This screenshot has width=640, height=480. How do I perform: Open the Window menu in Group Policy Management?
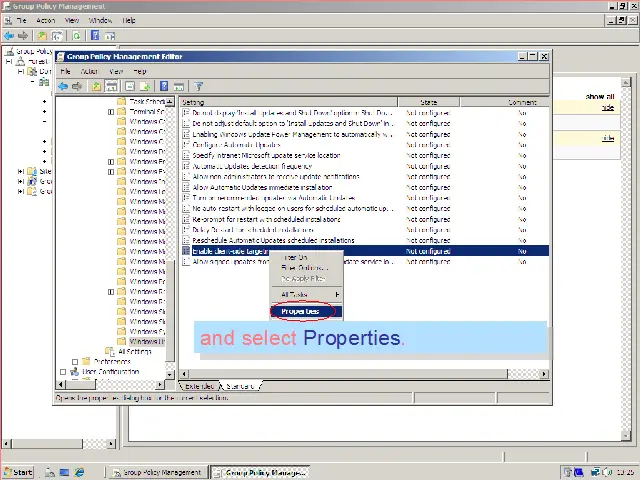[100, 20]
